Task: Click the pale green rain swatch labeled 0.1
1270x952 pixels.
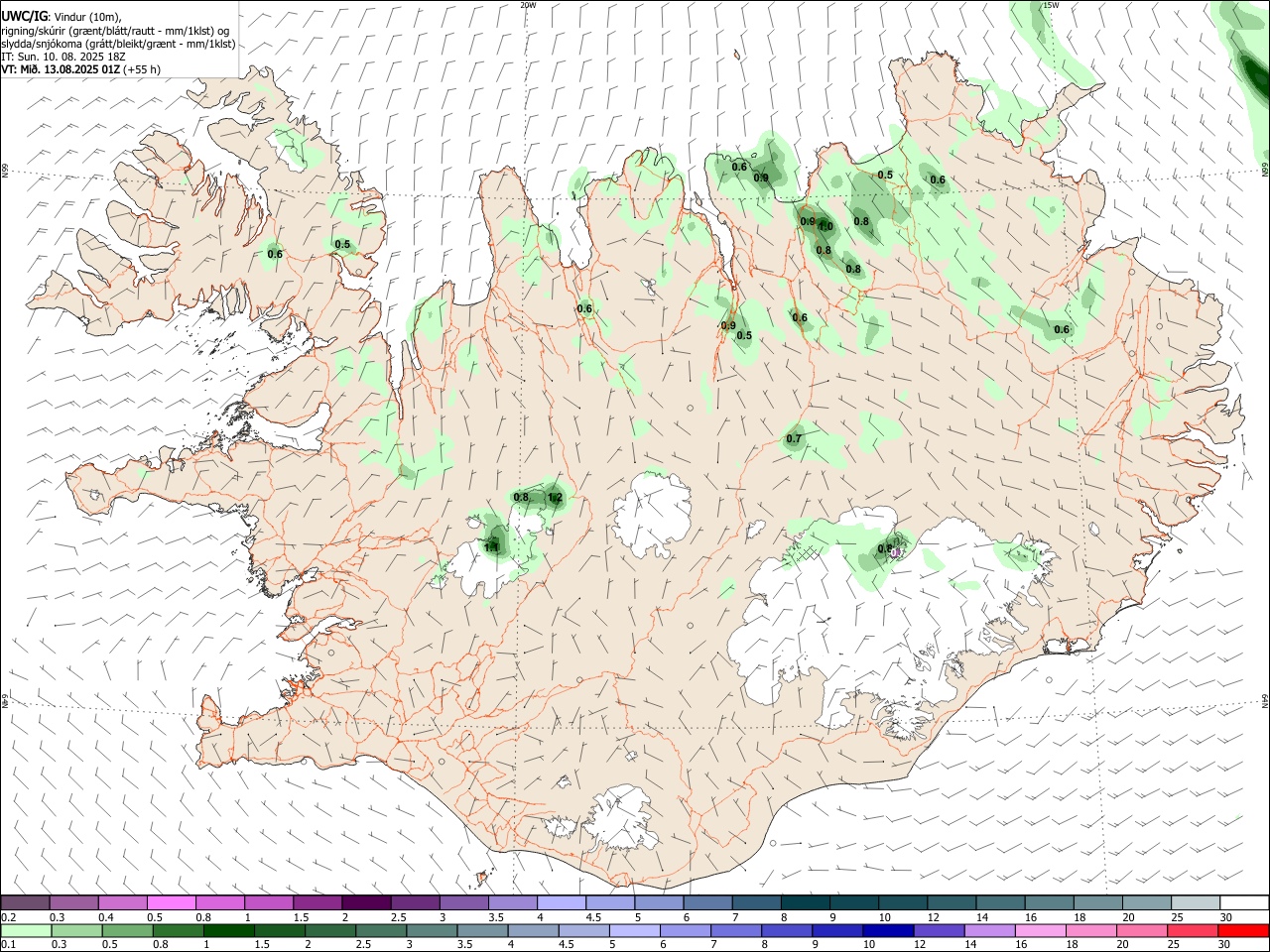Action: 26,930
